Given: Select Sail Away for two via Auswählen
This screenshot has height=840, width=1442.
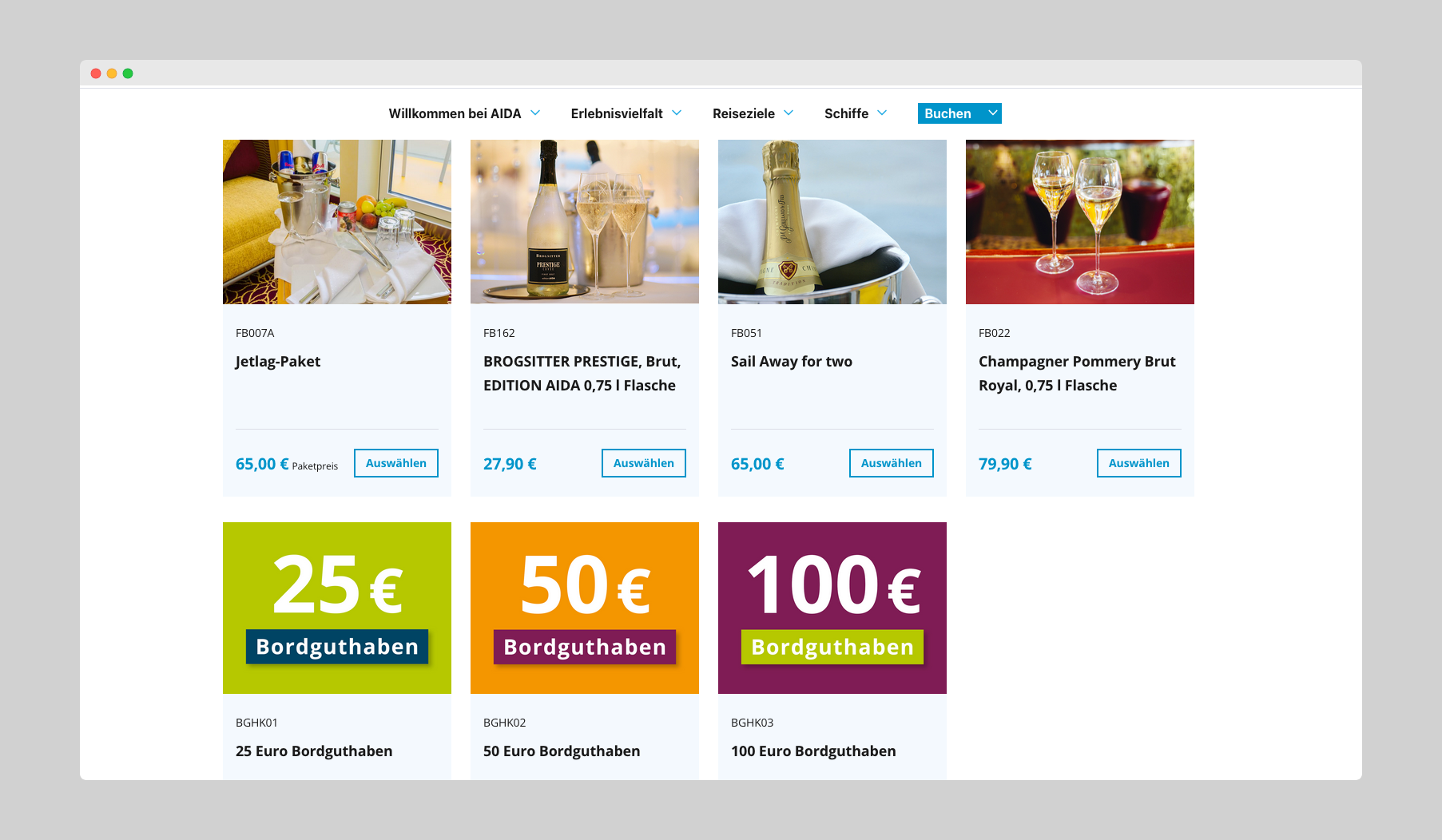Looking at the screenshot, I should coord(892,463).
